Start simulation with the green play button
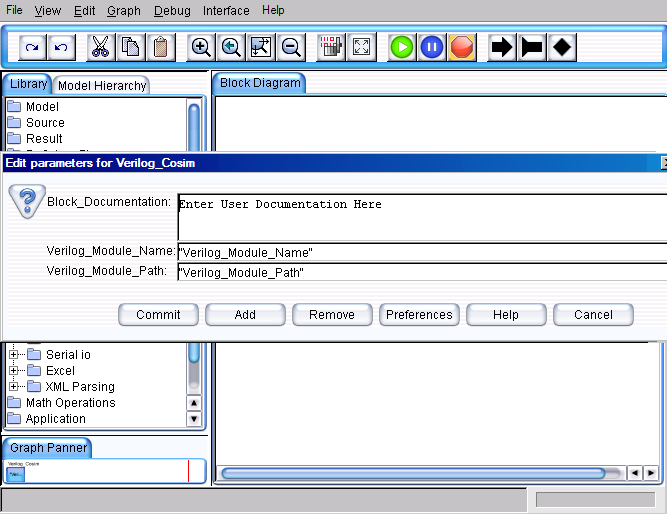This screenshot has height=514, width=667. click(x=402, y=47)
